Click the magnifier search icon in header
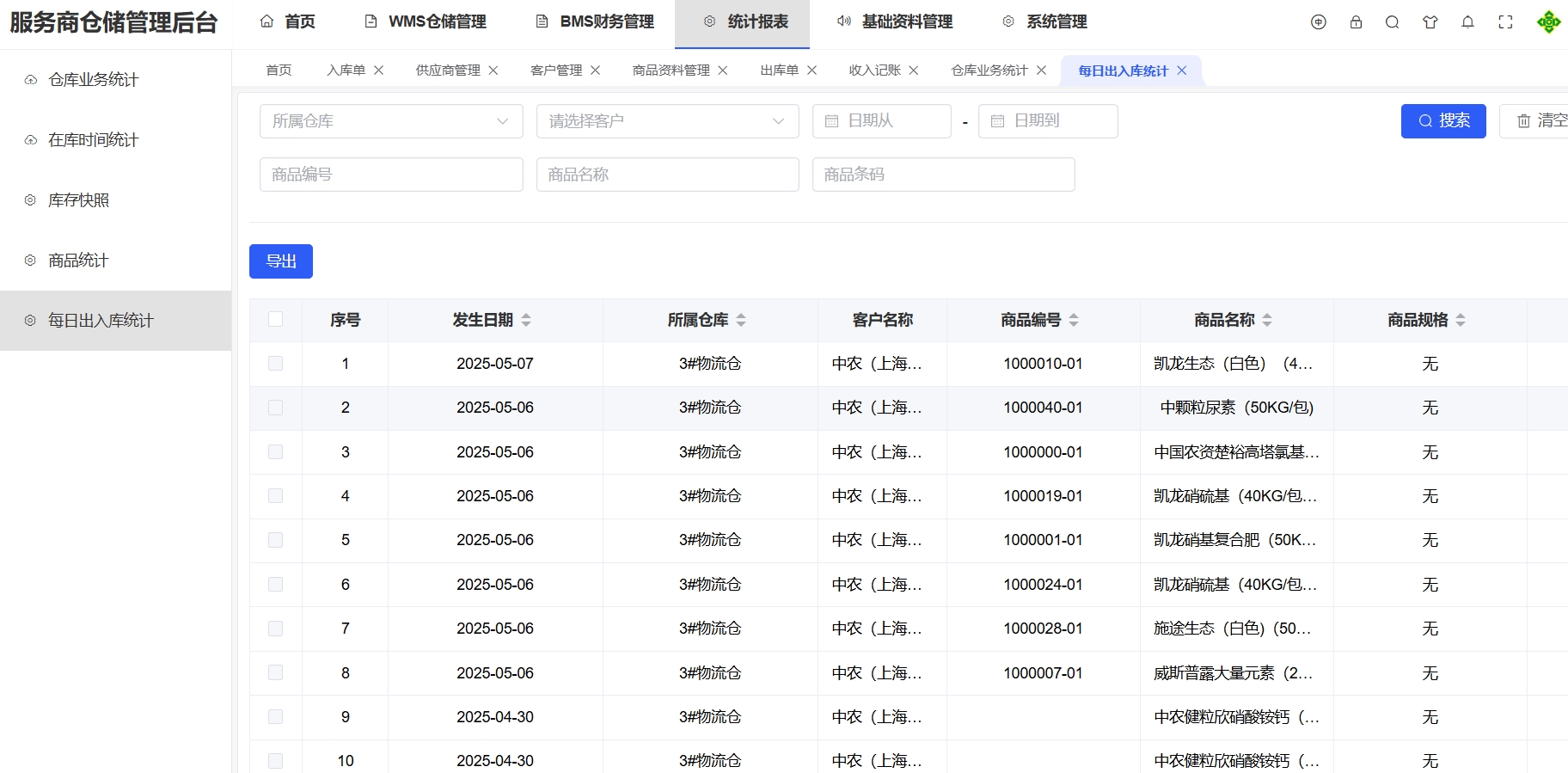Screen dimensions: 1568x773 1392,22
